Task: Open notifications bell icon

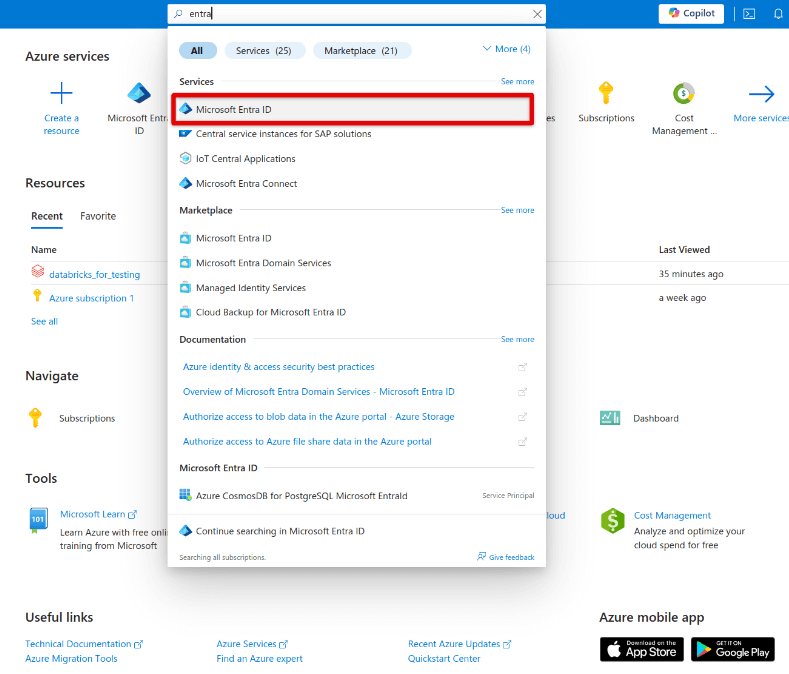Action: [778, 14]
